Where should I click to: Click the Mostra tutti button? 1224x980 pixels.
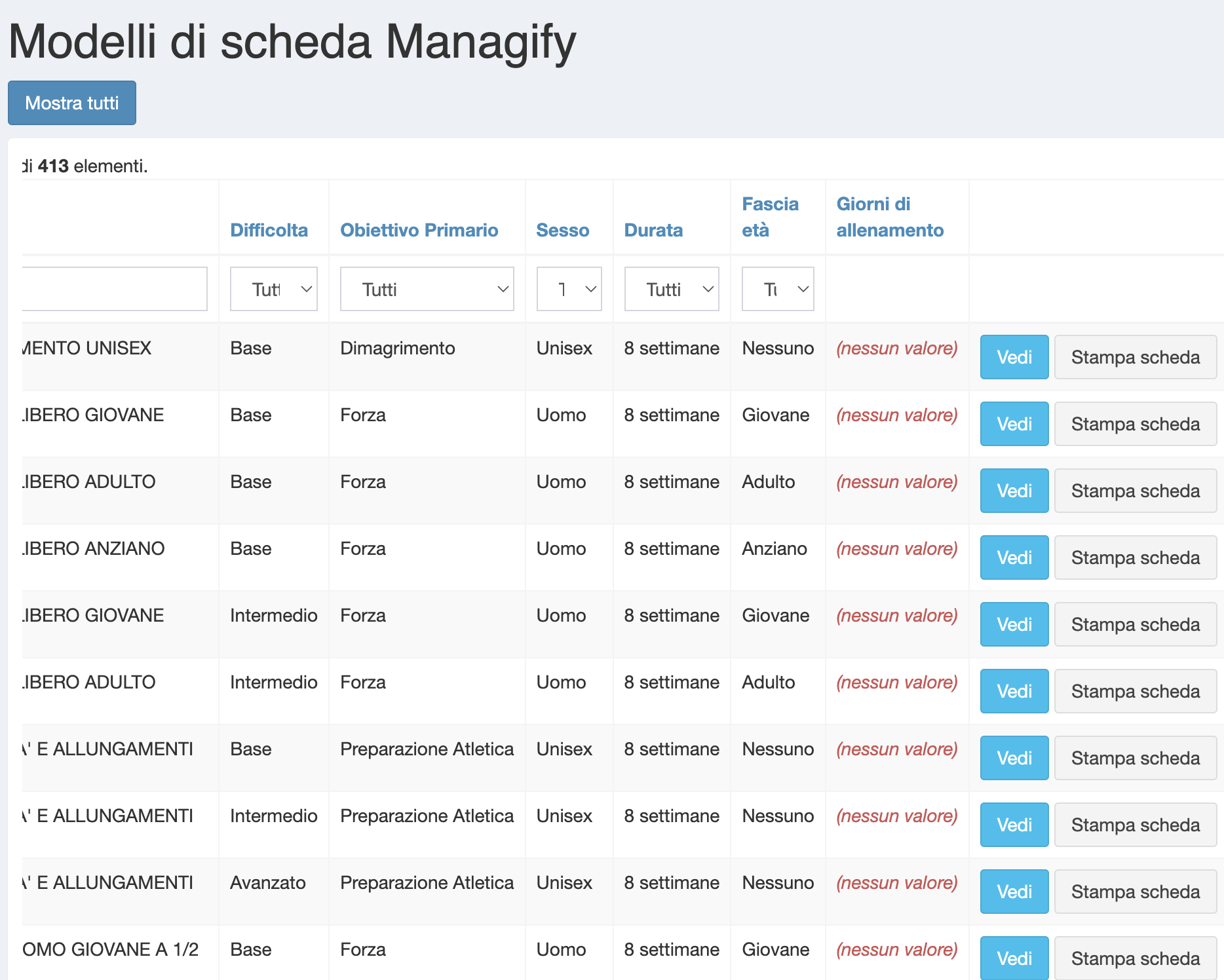[x=72, y=103]
